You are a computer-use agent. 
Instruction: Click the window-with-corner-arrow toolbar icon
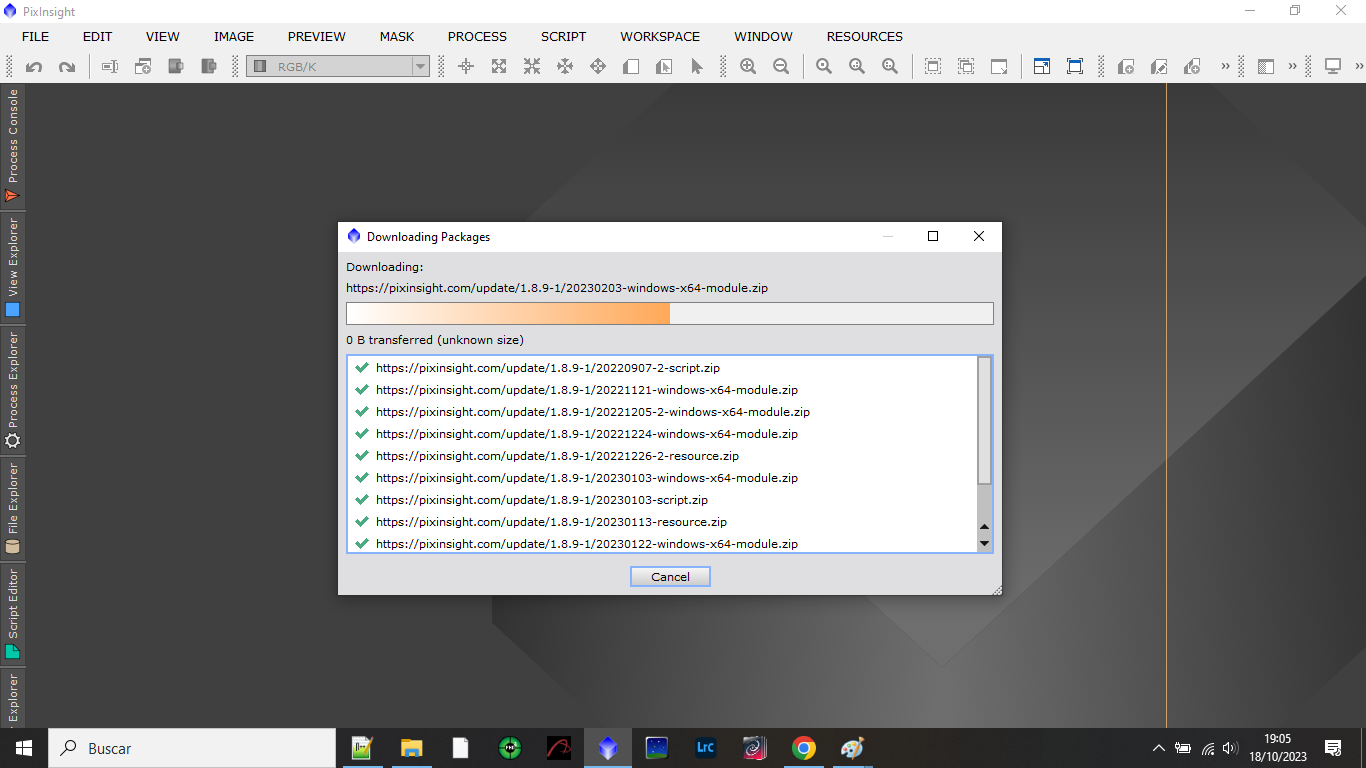pyautogui.click(x=999, y=67)
